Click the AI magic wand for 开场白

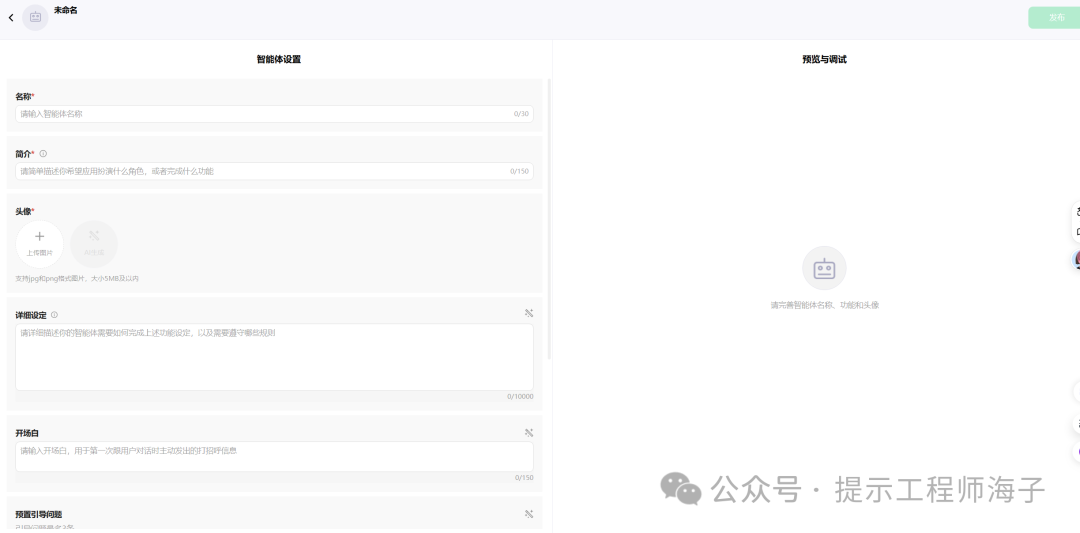click(x=528, y=433)
